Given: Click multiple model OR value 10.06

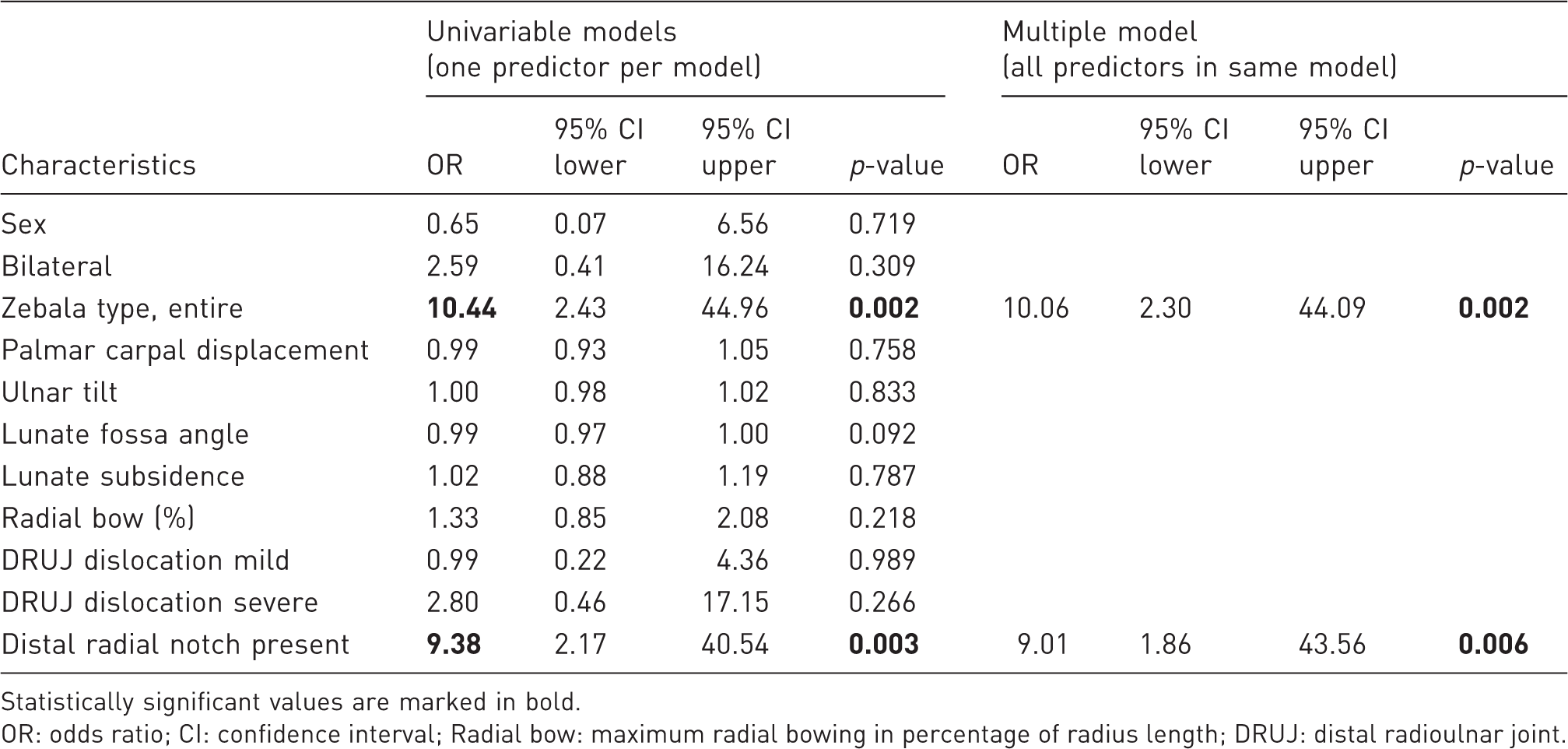Looking at the screenshot, I should 1037,308.
